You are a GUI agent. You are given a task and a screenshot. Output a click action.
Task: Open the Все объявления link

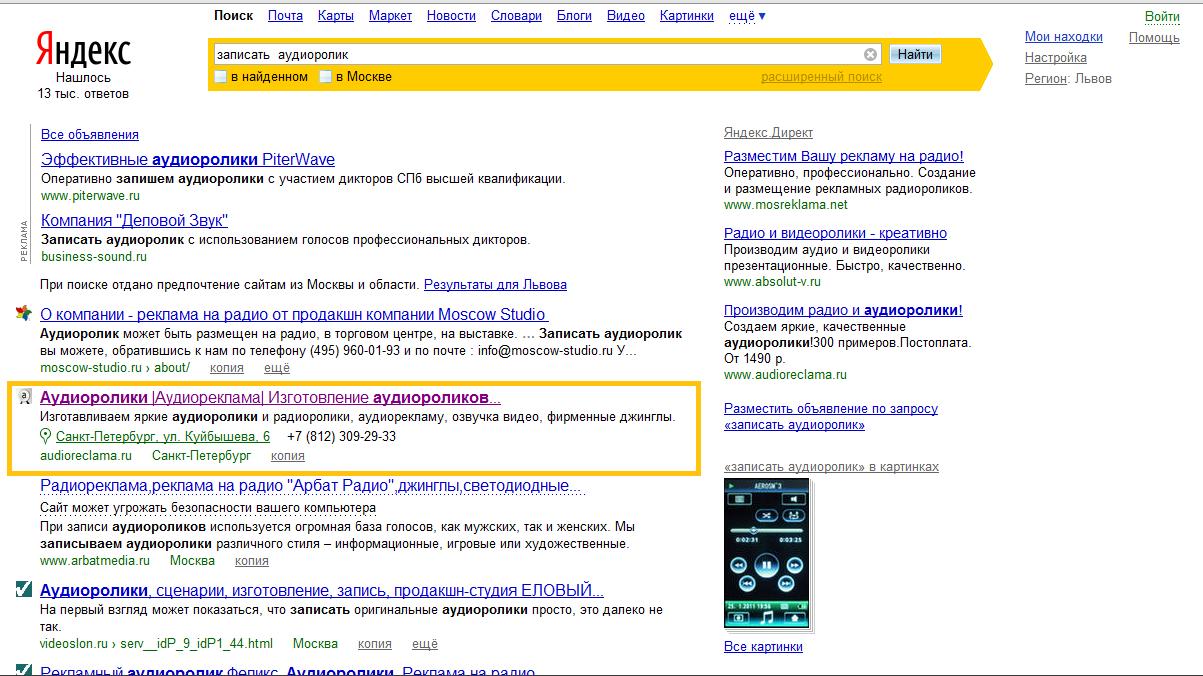pyautogui.click(x=90, y=135)
